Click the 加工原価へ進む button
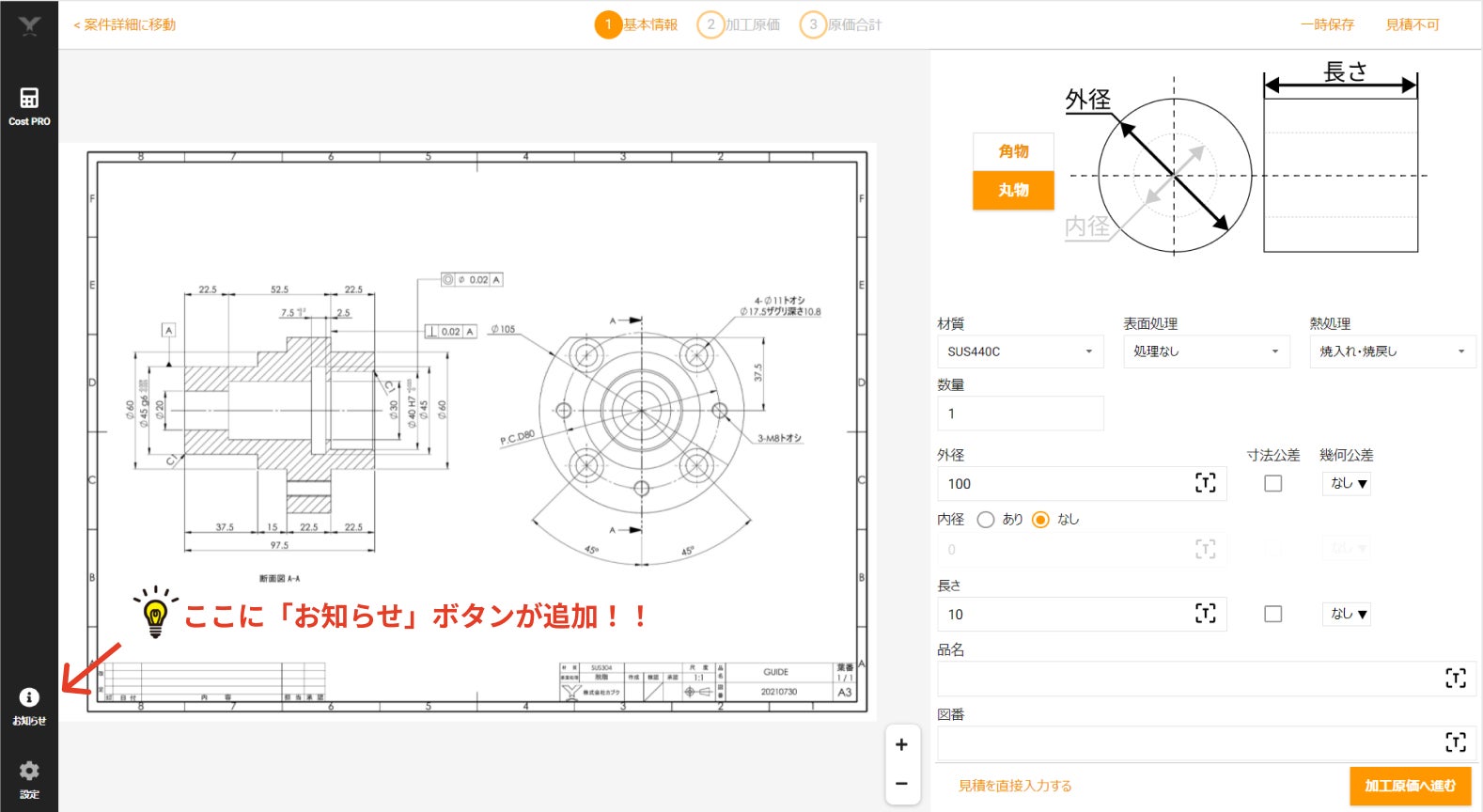Viewport: 1483px width, 812px height. click(1410, 786)
